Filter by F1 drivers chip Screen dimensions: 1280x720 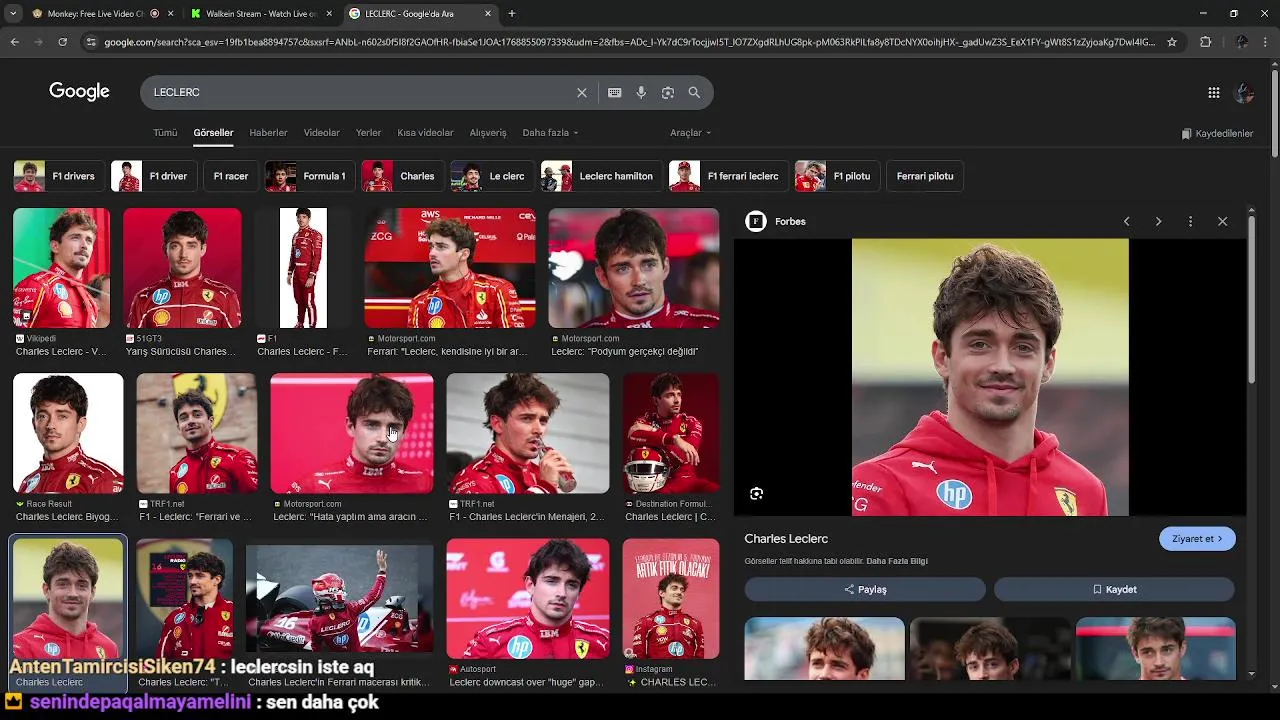(x=57, y=176)
